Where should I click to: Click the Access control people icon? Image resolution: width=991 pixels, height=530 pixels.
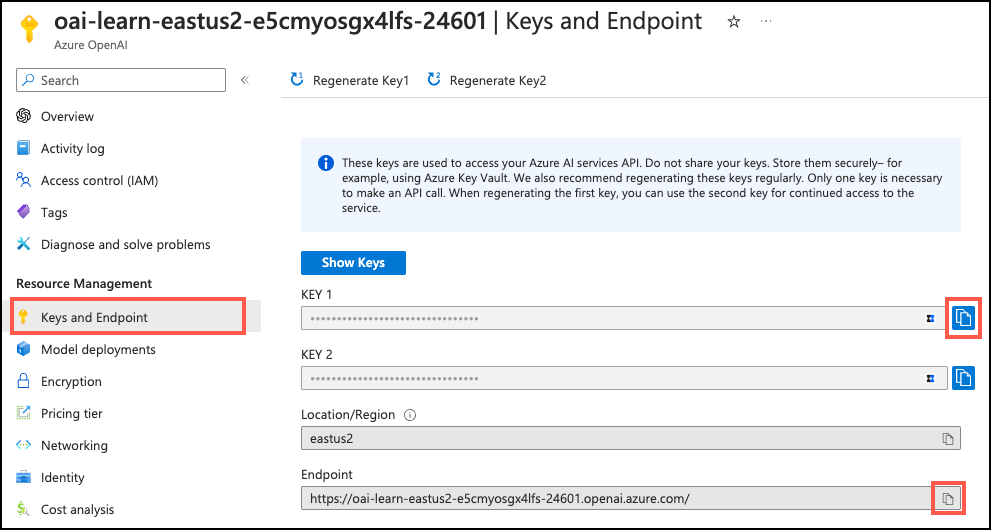[24, 181]
